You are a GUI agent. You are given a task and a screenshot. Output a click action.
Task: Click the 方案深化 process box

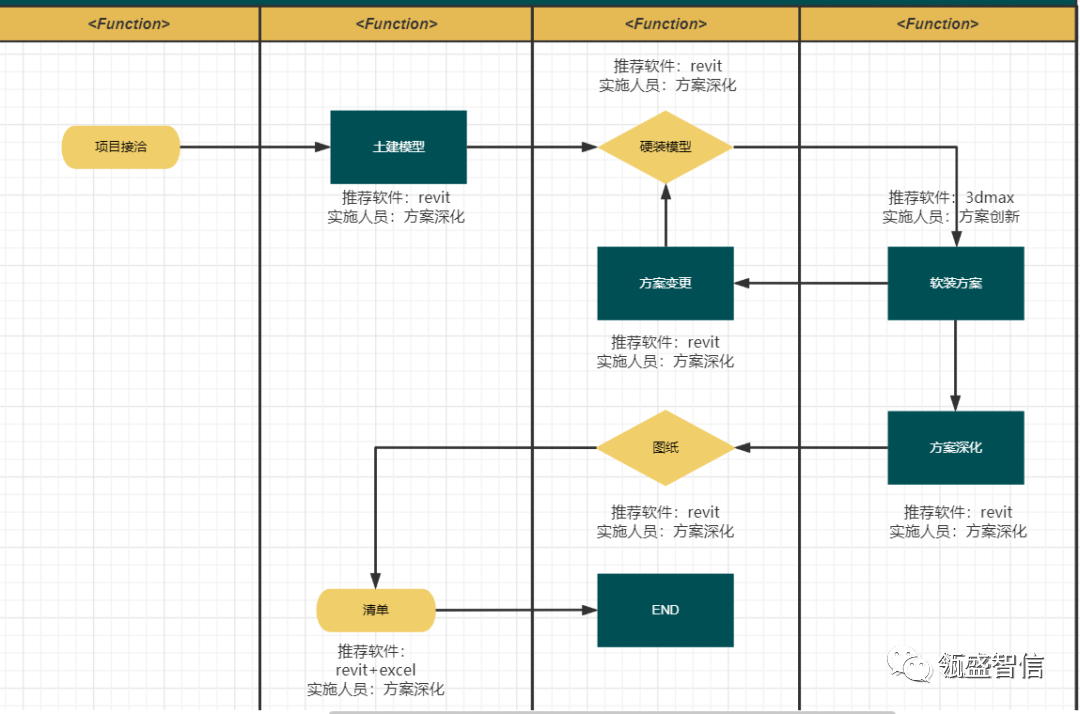[955, 448]
